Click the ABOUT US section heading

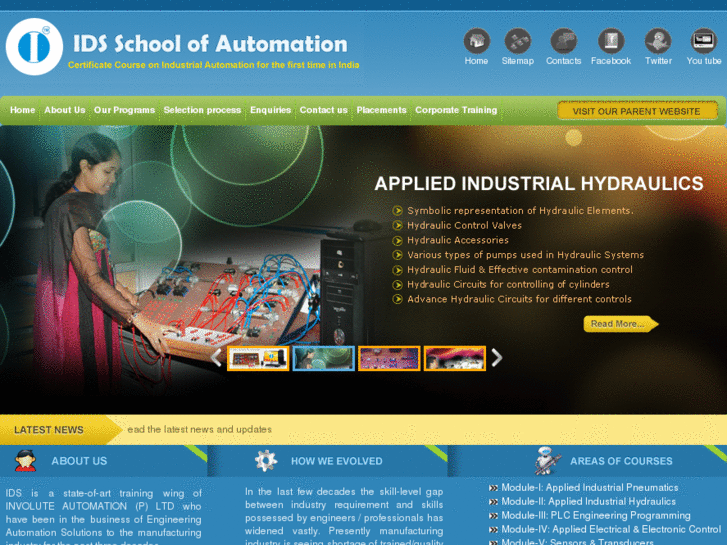coord(79,461)
